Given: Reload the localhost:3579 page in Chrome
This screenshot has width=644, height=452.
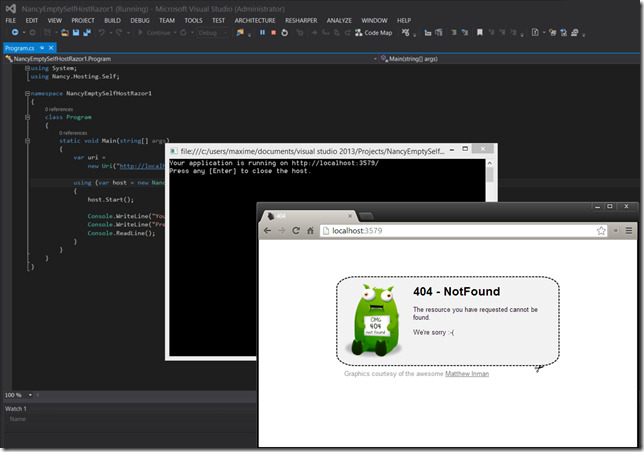Looking at the screenshot, I should click(x=296, y=231).
